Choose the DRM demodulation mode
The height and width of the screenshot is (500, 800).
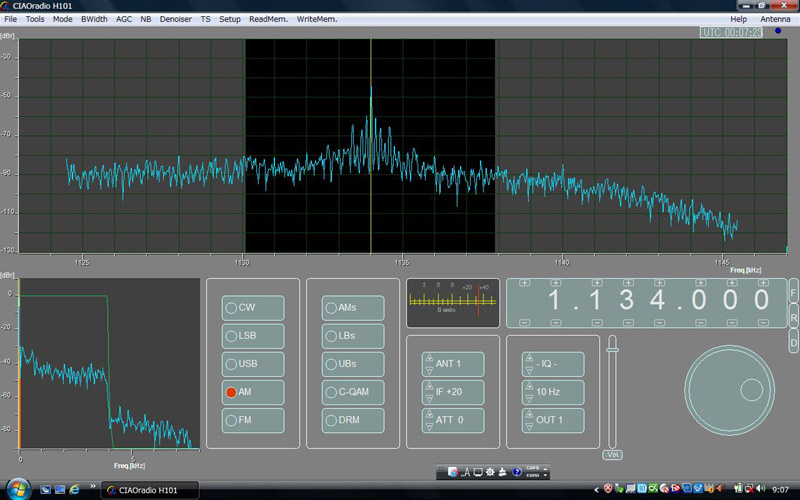pyautogui.click(x=329, y=420)
